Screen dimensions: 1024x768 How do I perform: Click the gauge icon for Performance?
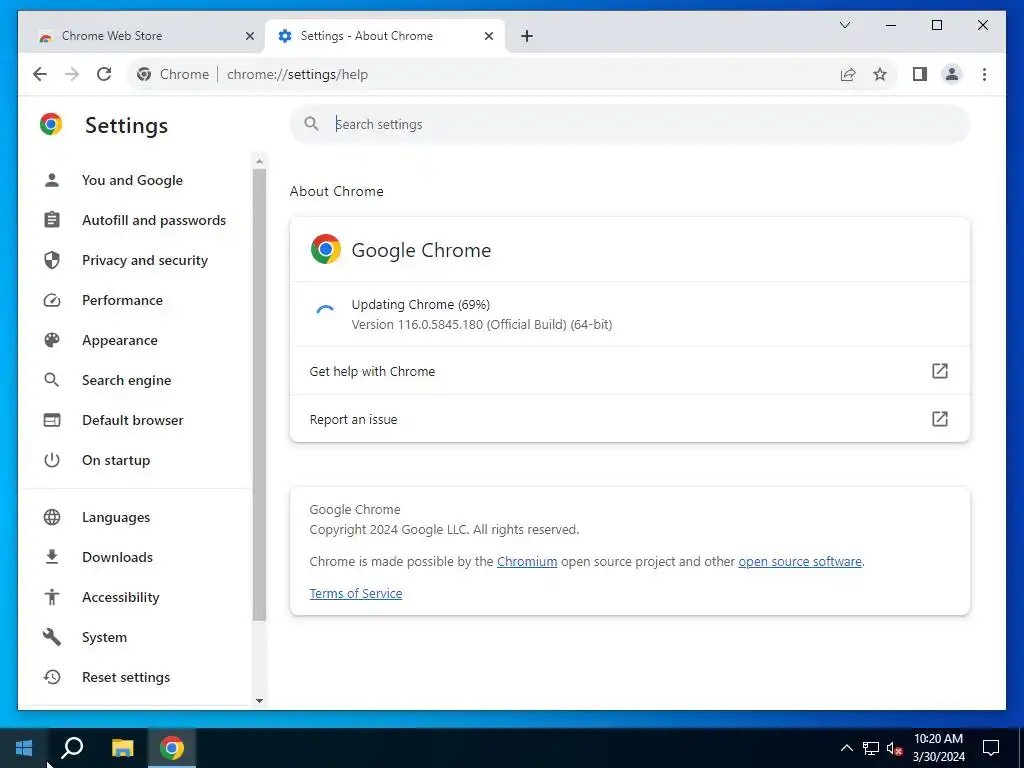52,300
